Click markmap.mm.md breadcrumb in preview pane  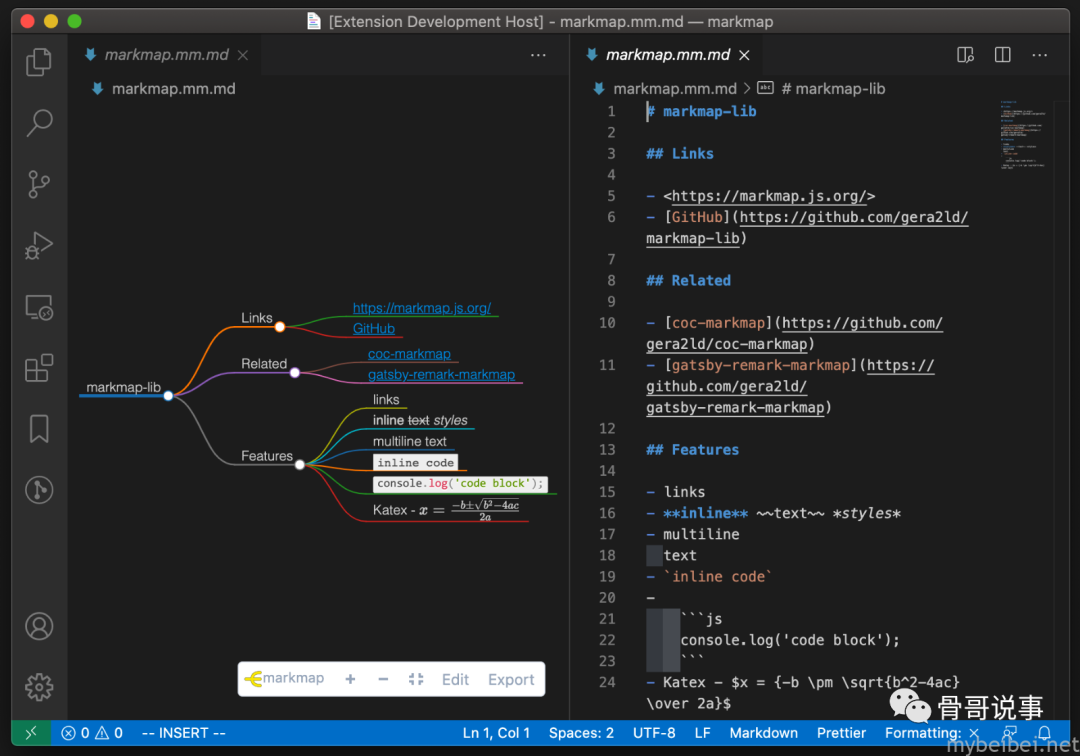click(x=174, y=89)
